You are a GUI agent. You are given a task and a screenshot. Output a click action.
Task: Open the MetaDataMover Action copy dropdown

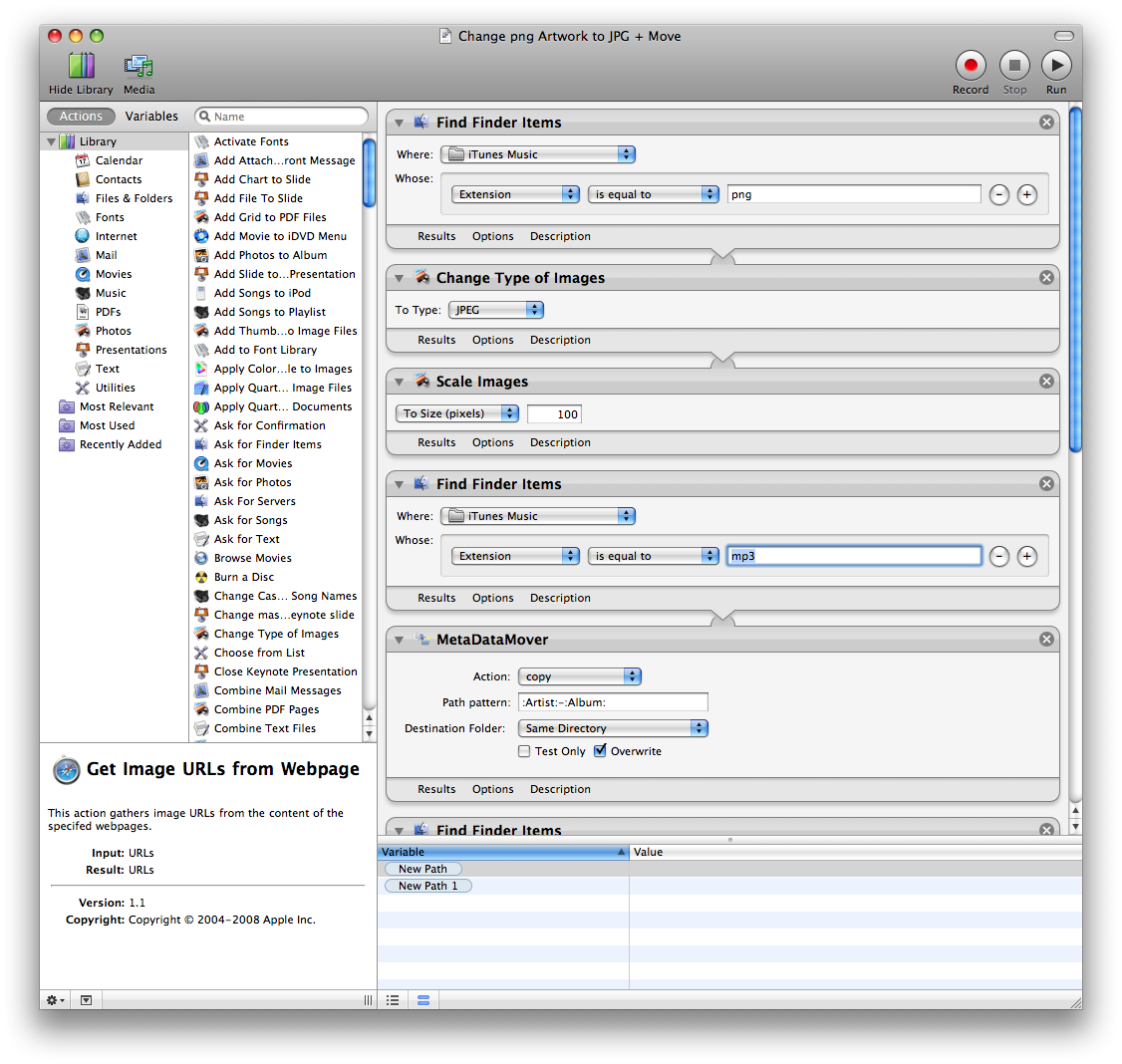(x=580, y=676)
